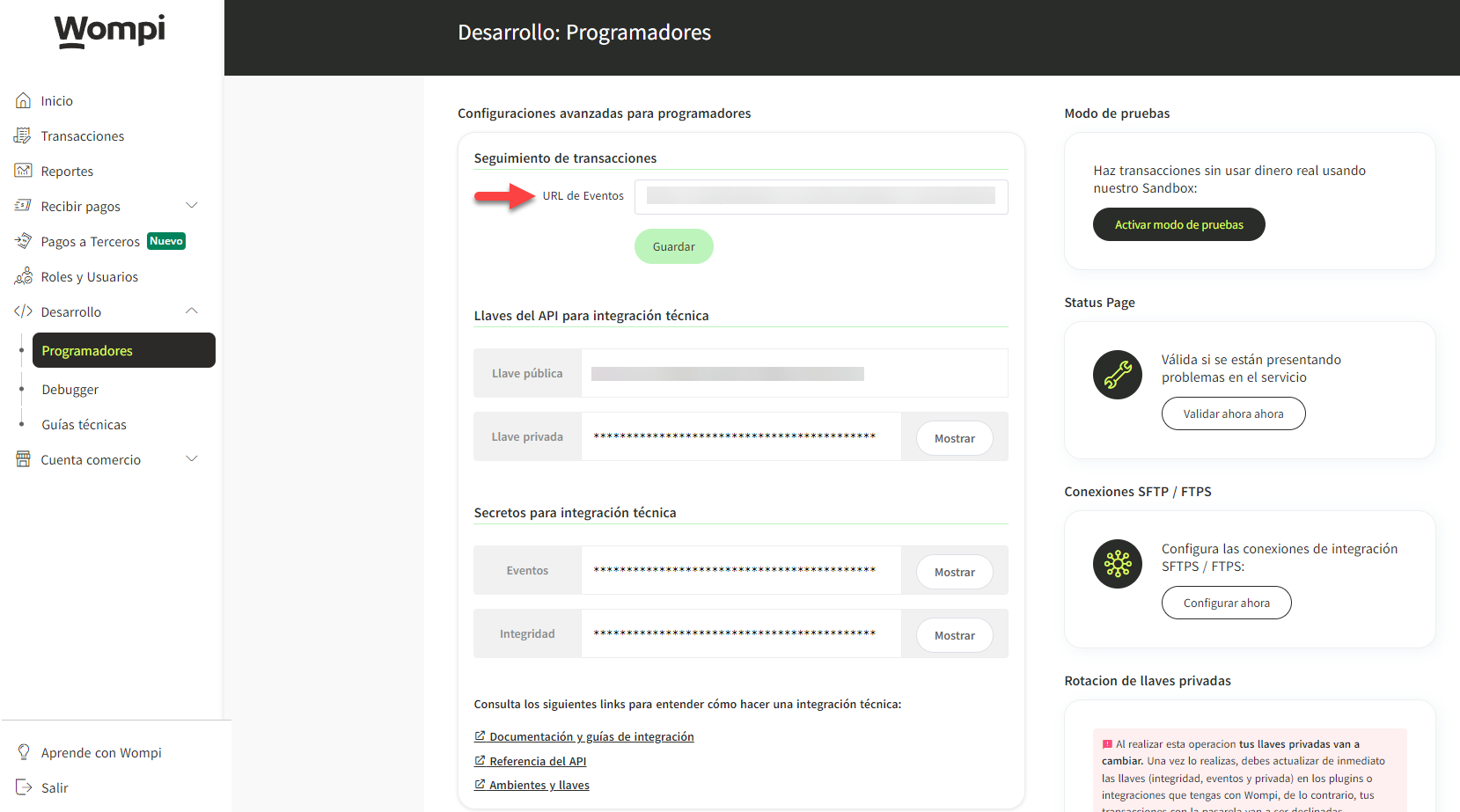Open Inicio in the sidebar
Viewport: 1460px width, 812px height.
(57, 101)
